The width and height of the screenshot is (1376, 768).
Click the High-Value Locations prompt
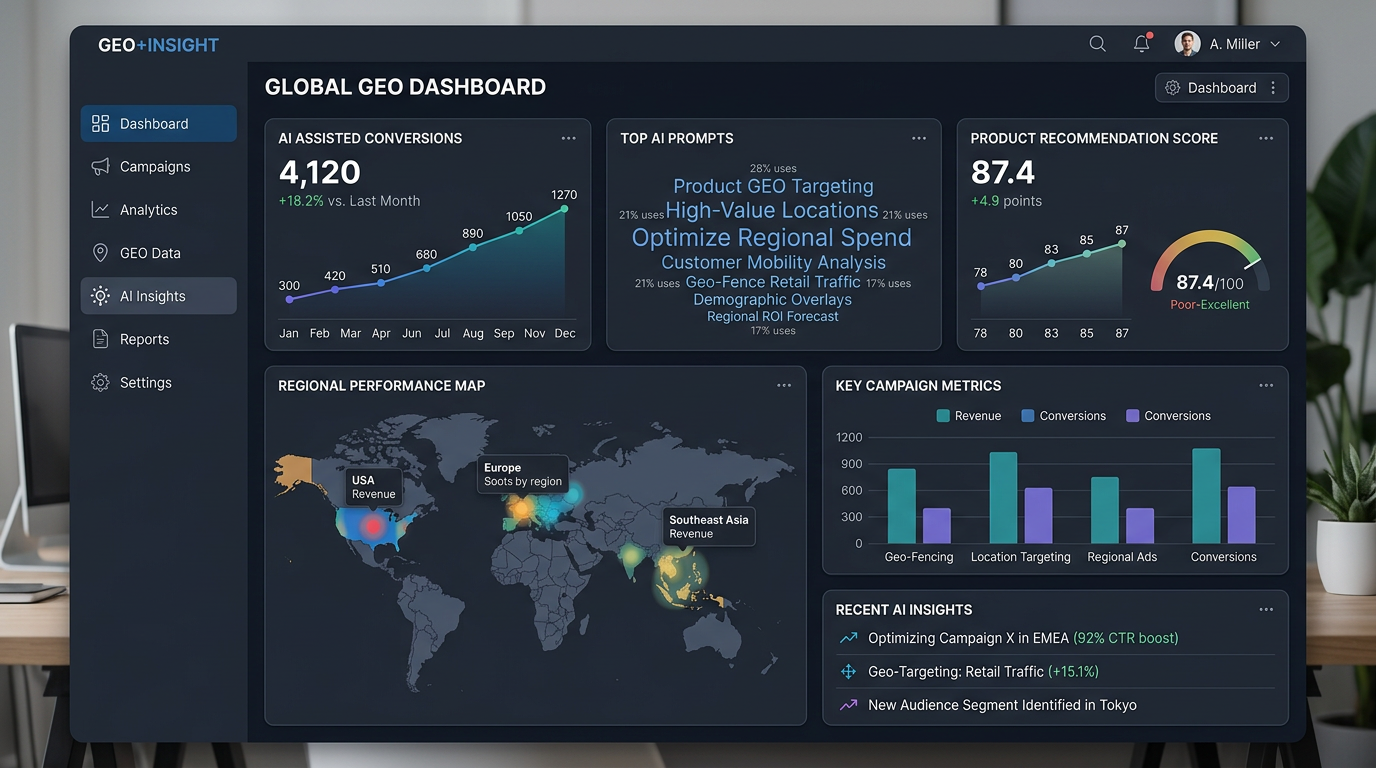[x=771, y=211]
